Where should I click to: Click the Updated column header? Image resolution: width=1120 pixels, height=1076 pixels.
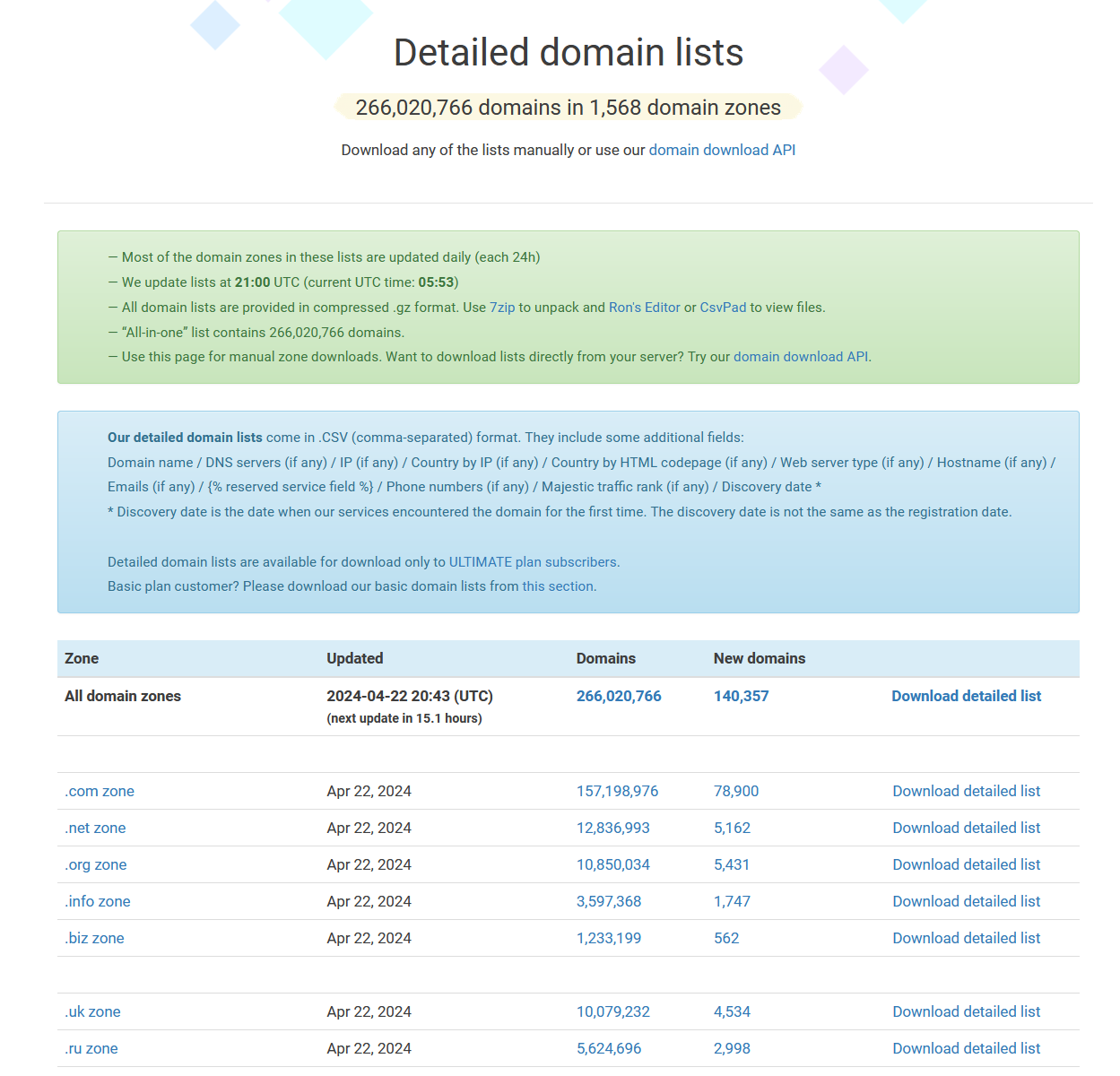(355, 658)
